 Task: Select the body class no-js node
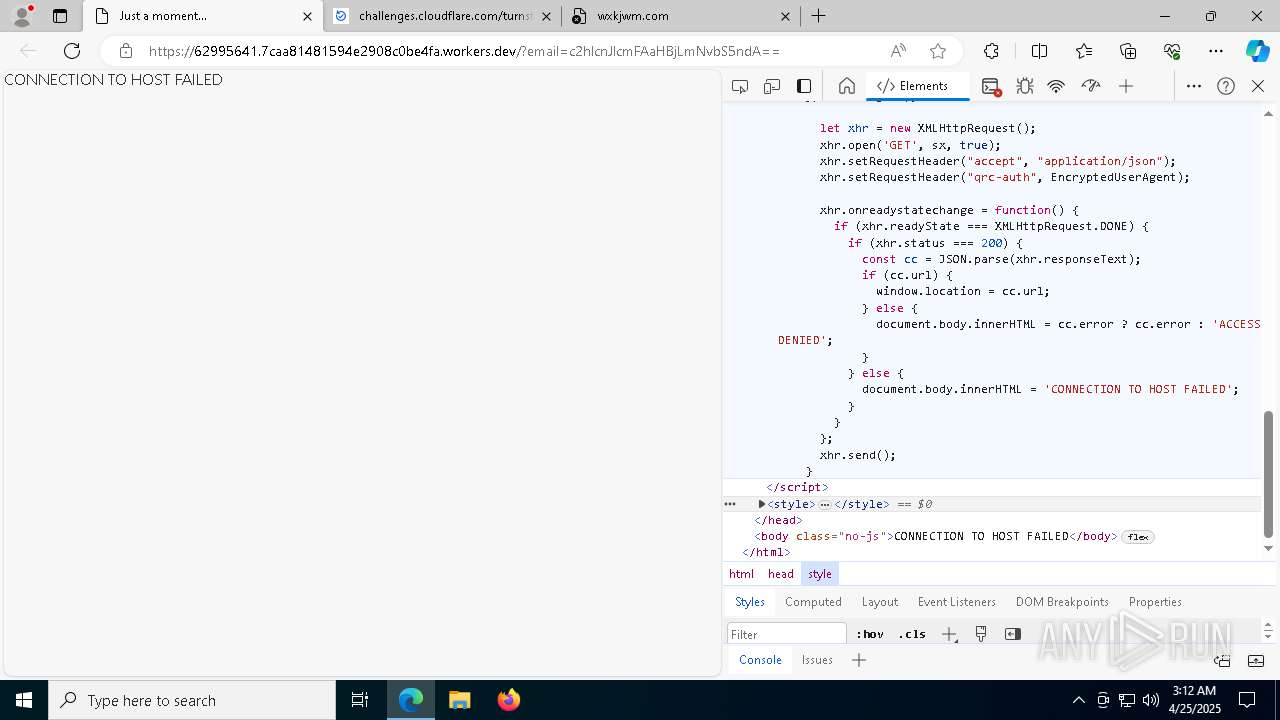[x=935, y=537]
